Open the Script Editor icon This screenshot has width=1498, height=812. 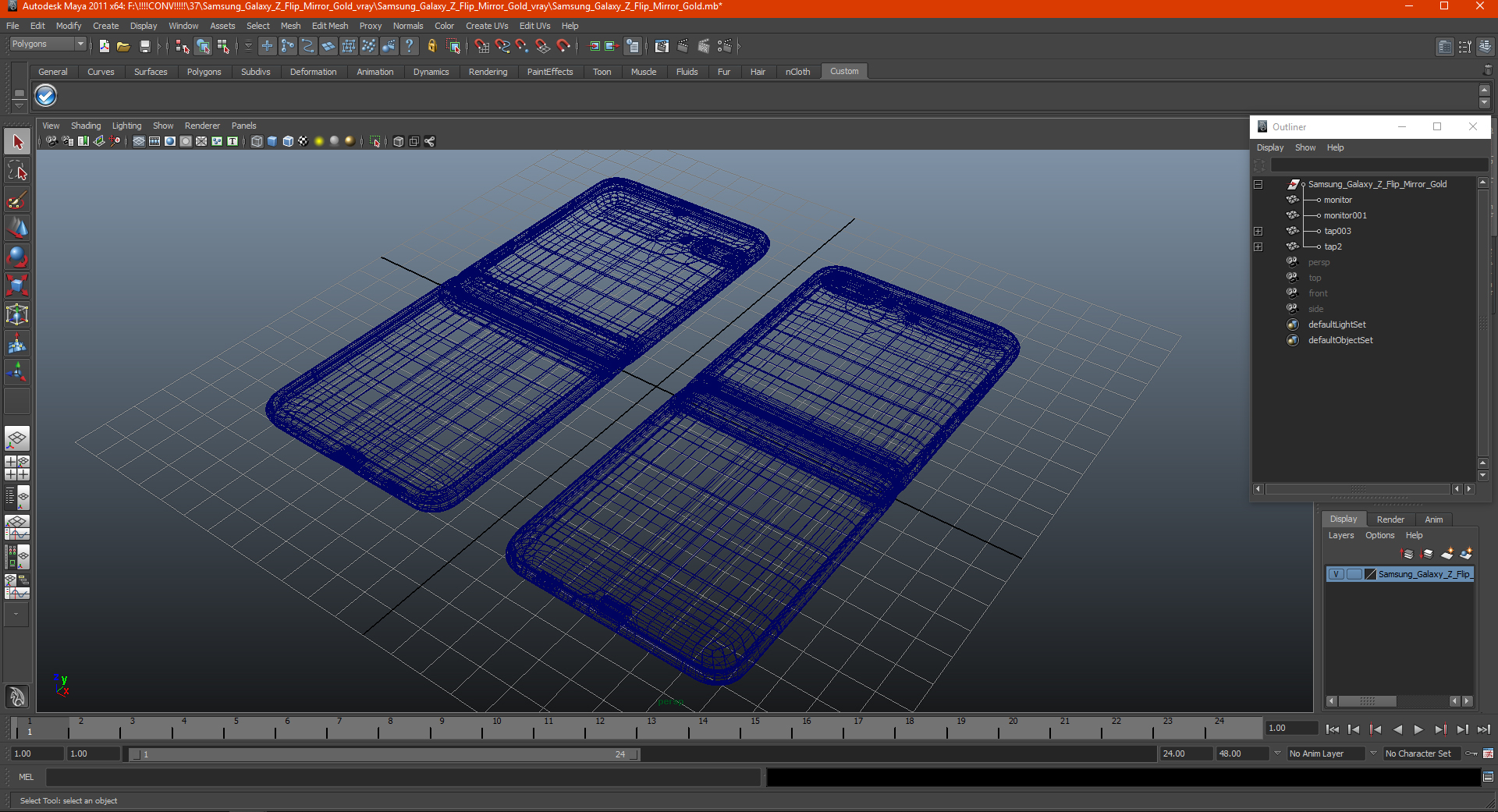[x=1488, y=777]
